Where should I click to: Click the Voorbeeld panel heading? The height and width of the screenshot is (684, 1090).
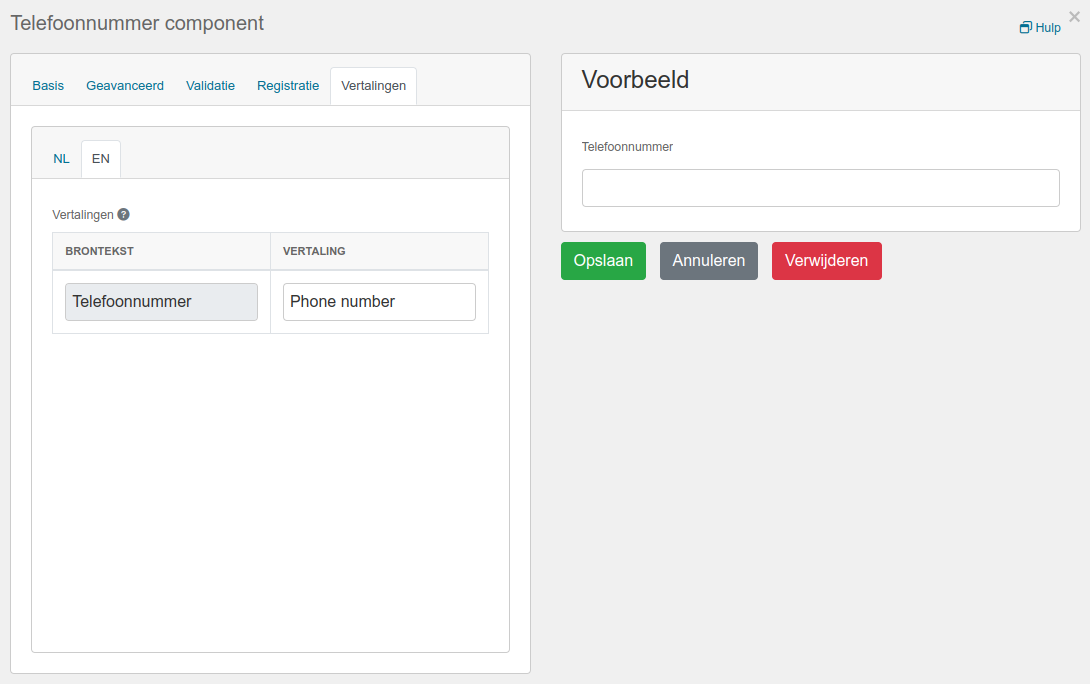click(635, 80)
